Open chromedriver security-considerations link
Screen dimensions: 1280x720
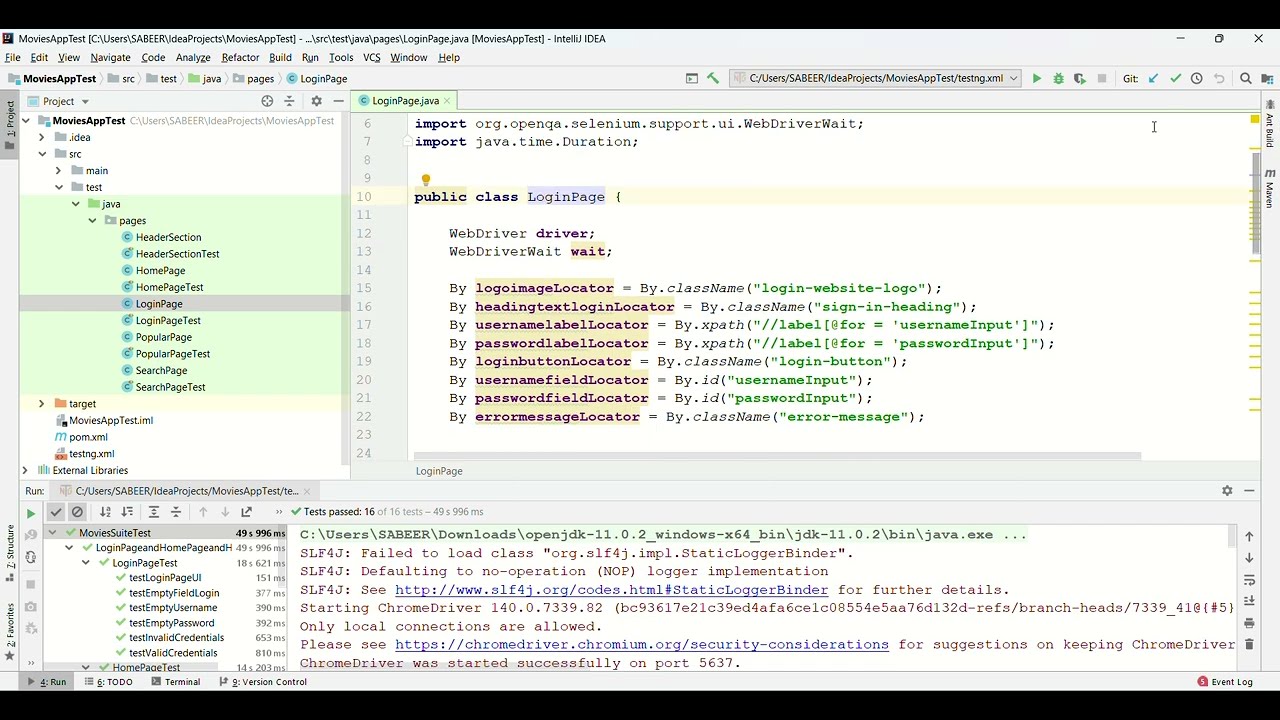tap(641, 645)
